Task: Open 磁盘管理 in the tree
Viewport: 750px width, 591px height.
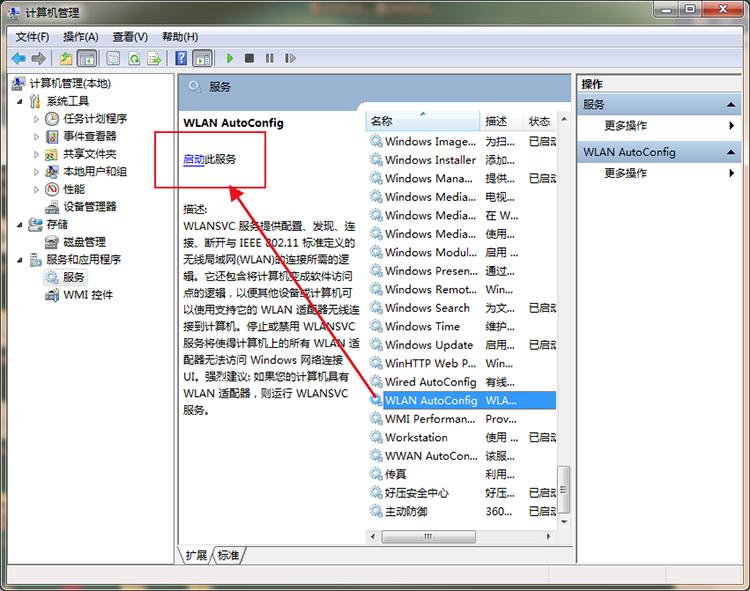Action: point(85,242)
